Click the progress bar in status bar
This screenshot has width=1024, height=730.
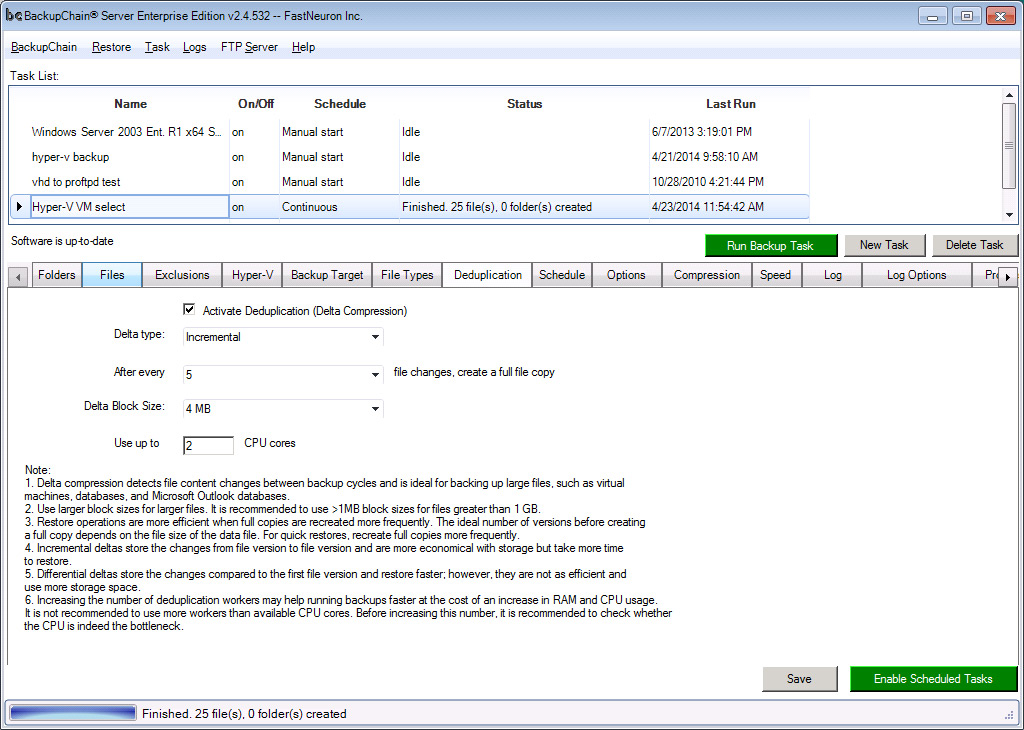click(x=73, y=713)
